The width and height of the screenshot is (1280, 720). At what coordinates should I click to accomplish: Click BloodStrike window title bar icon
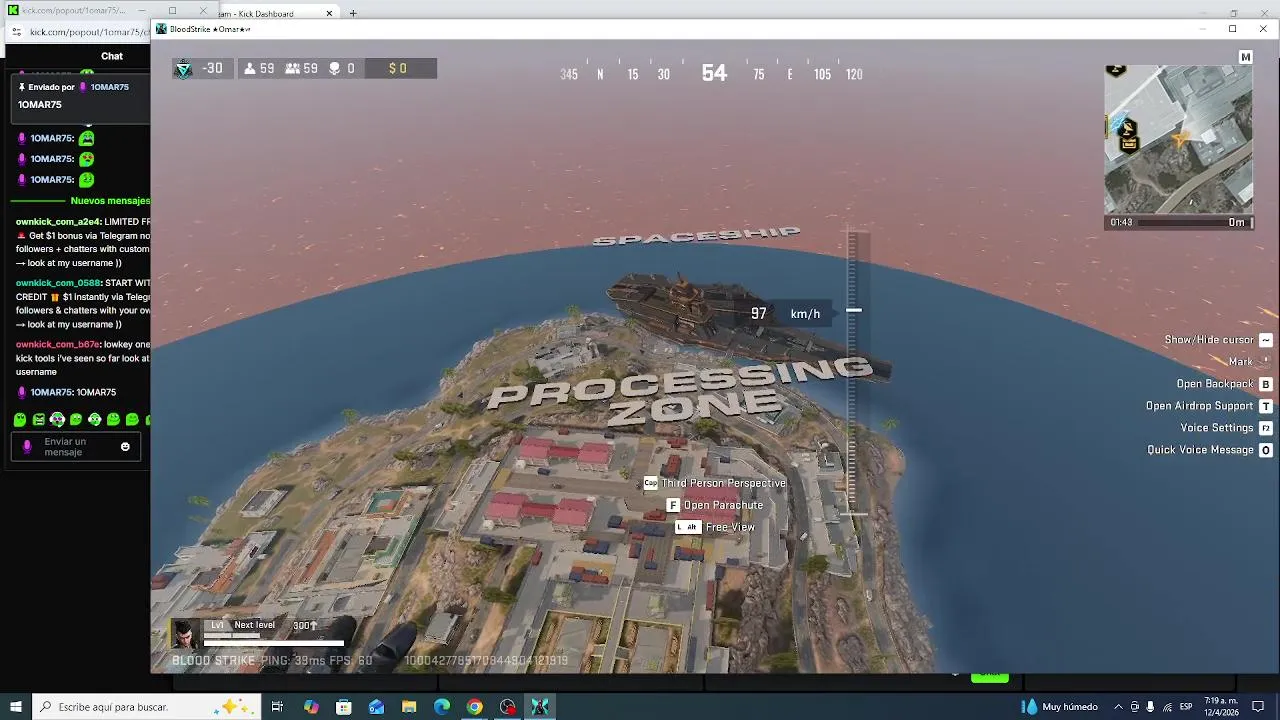click(x=161, y=29)
